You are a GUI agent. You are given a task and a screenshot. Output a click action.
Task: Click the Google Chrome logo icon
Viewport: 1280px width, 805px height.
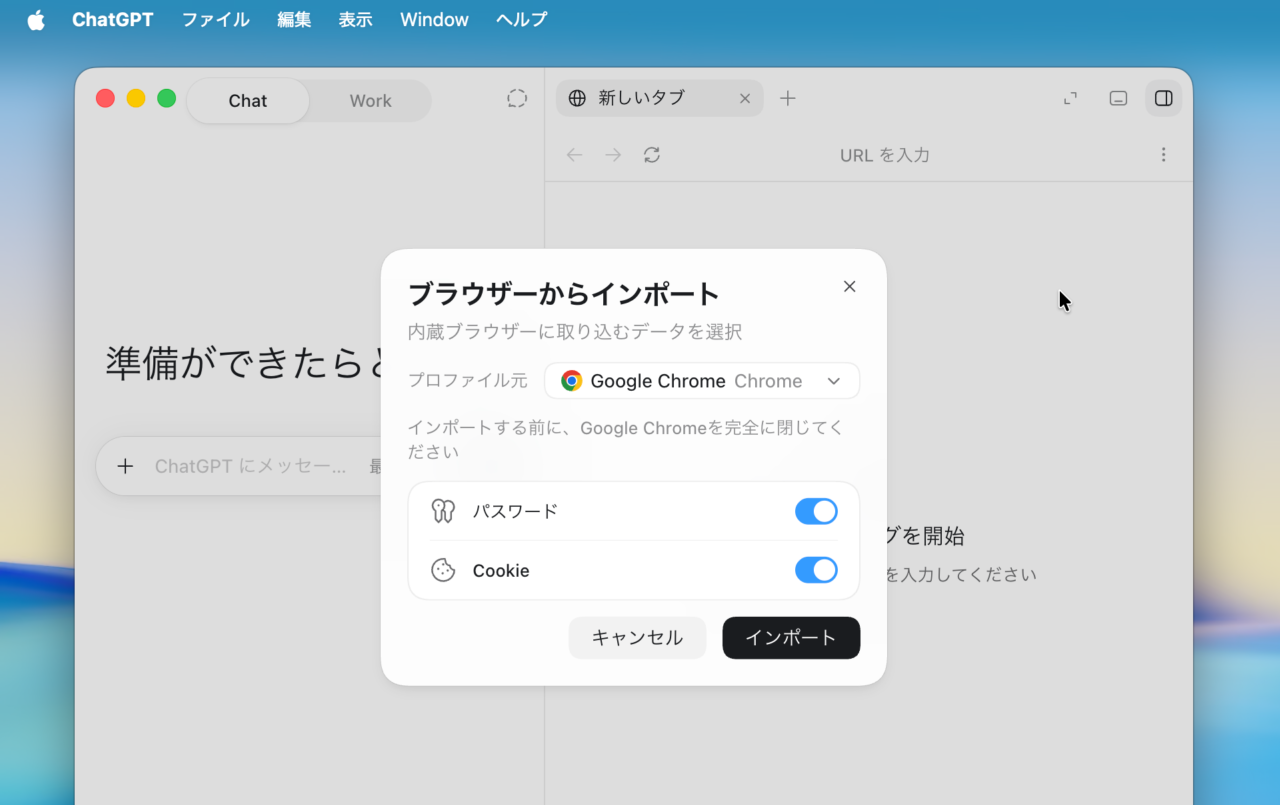click(x=572, y=381)
